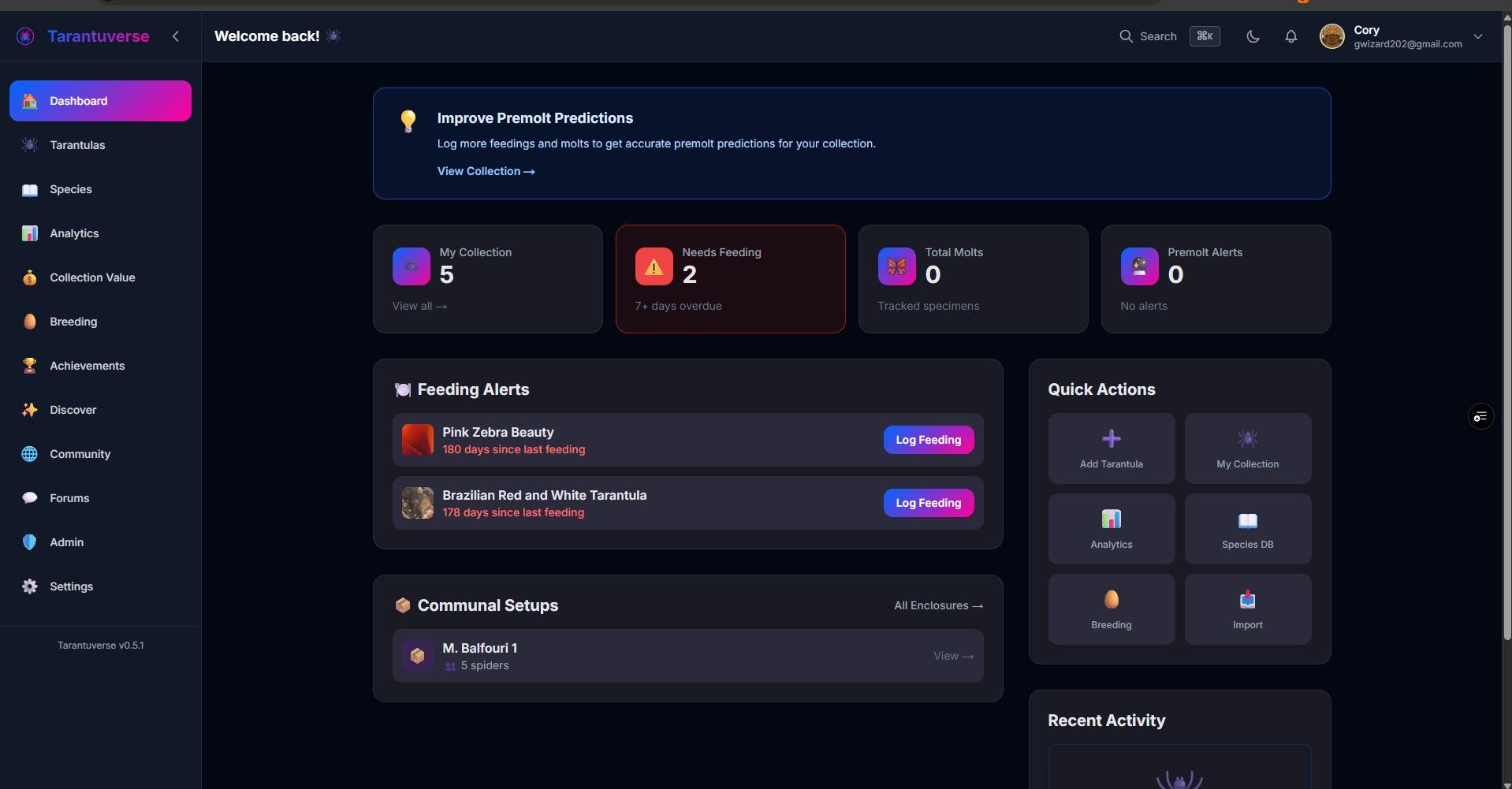Go to Species in the sidebar

(100, 189)
